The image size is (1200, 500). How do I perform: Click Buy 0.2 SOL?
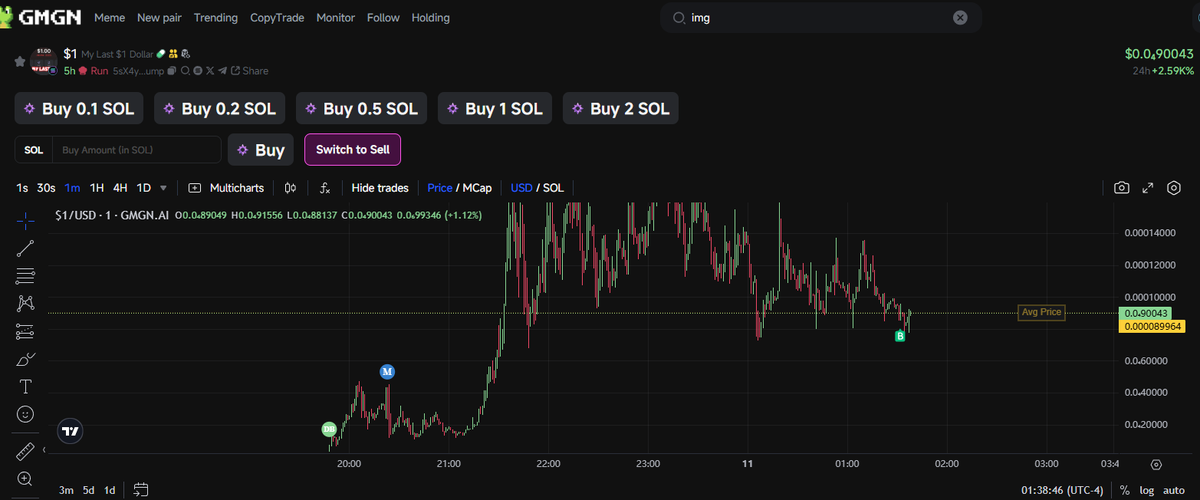click(x=220, y=109)
